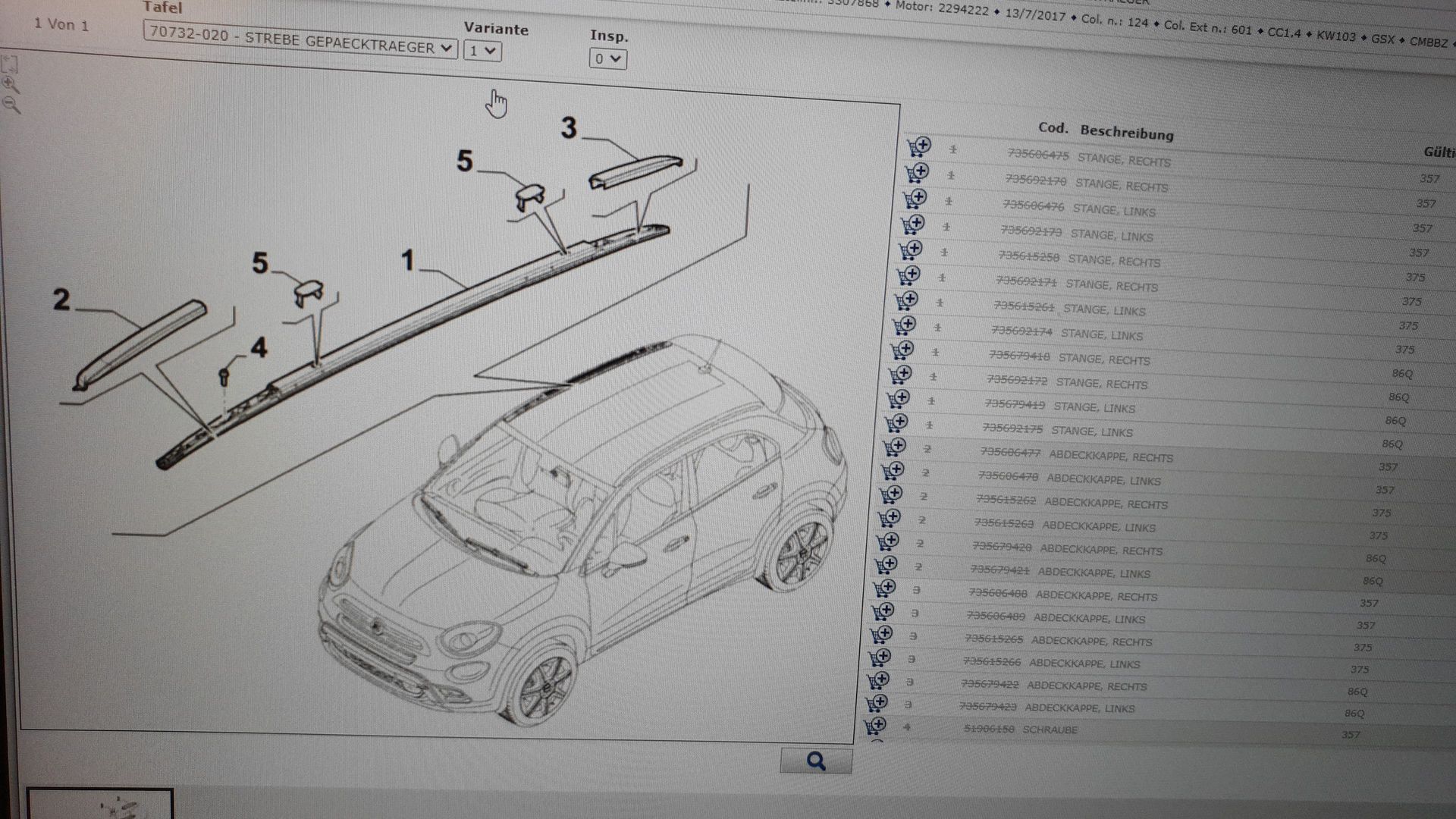Click the Cod. column header

pos(1052,127)
